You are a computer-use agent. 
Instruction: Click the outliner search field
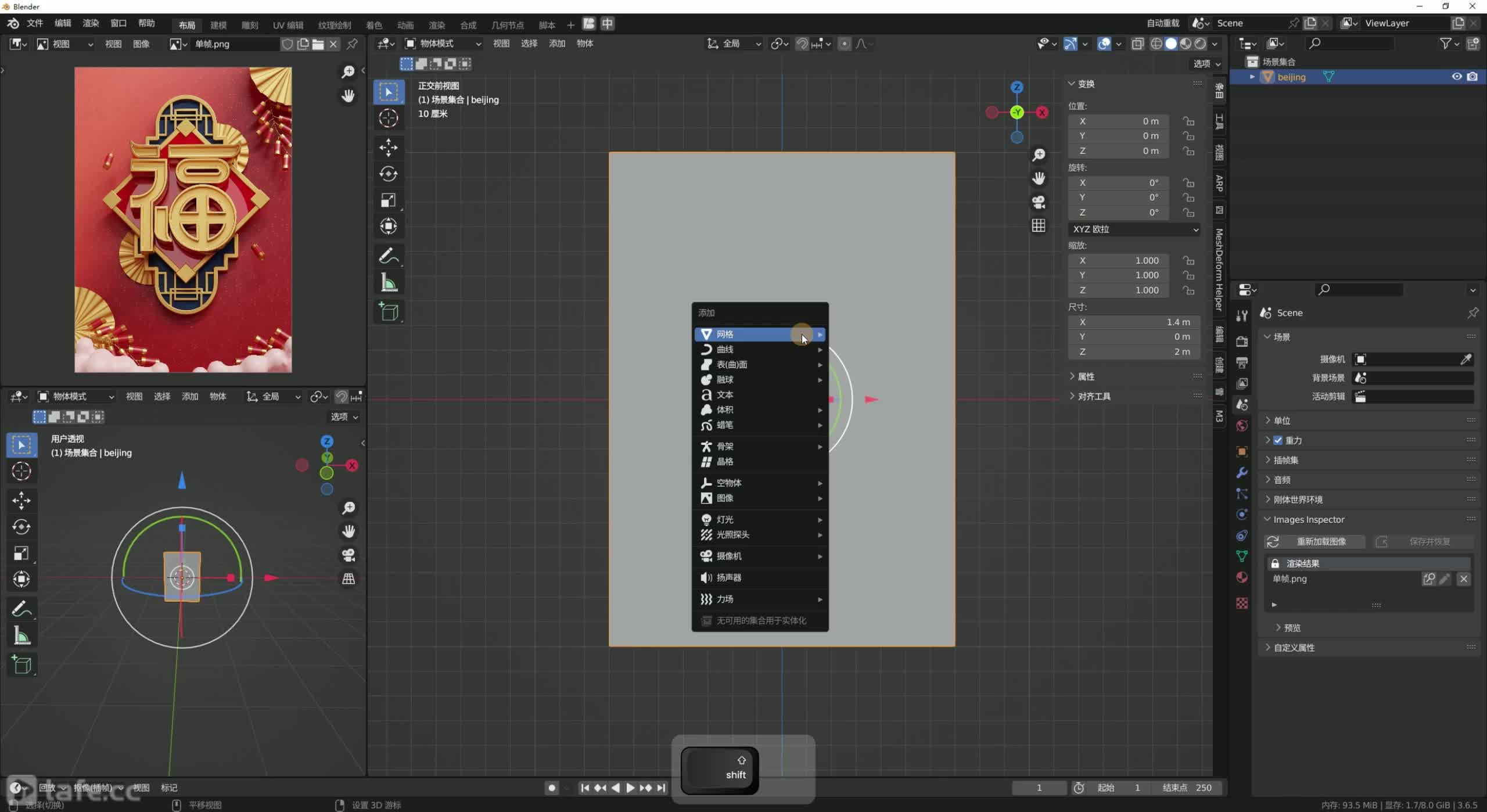1349,44
